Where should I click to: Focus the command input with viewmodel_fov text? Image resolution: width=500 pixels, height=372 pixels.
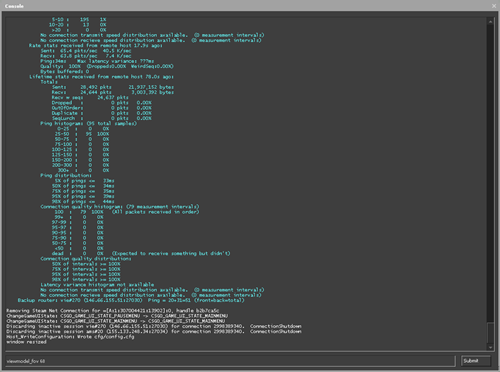pyautogui.click(x=230, y=361)
